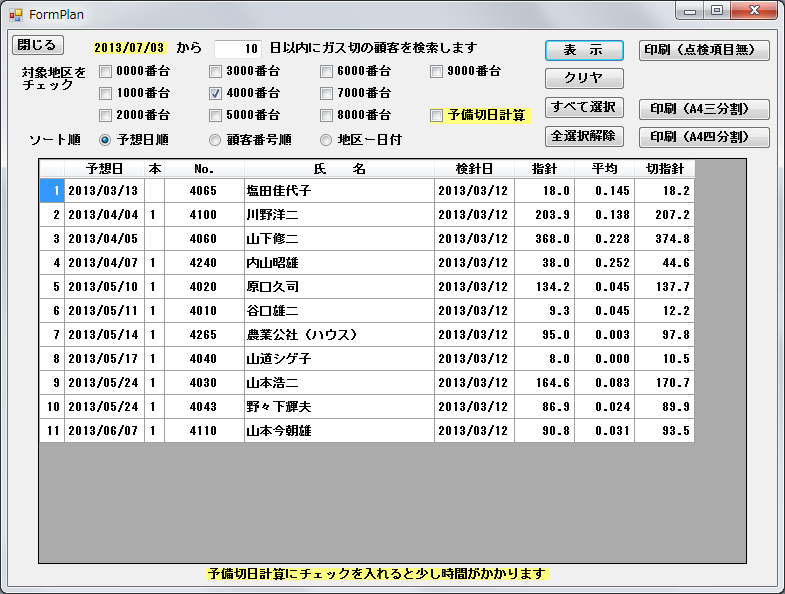This screenshot has width=785, height=594.
Task: Click 印刷（A4四分割） button
Action: tap(704, 137)
